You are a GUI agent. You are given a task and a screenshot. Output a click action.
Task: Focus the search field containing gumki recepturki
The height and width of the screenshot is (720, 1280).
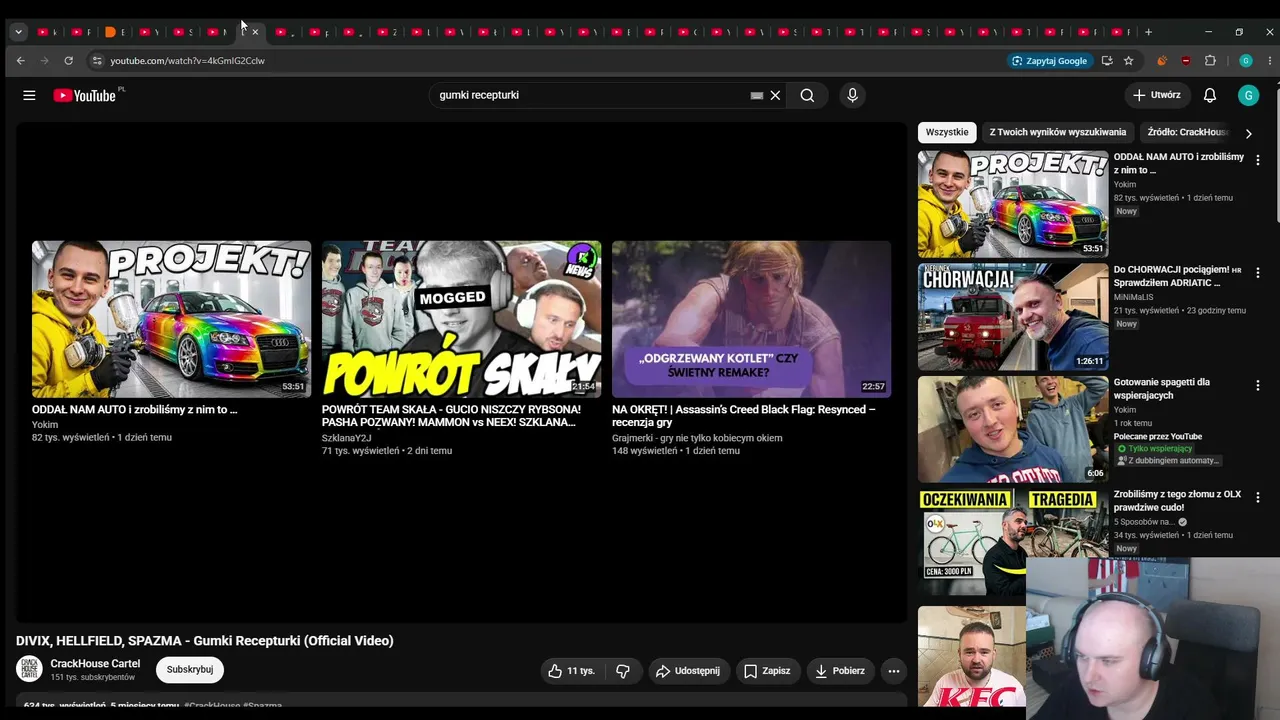(x=590, y=95)
